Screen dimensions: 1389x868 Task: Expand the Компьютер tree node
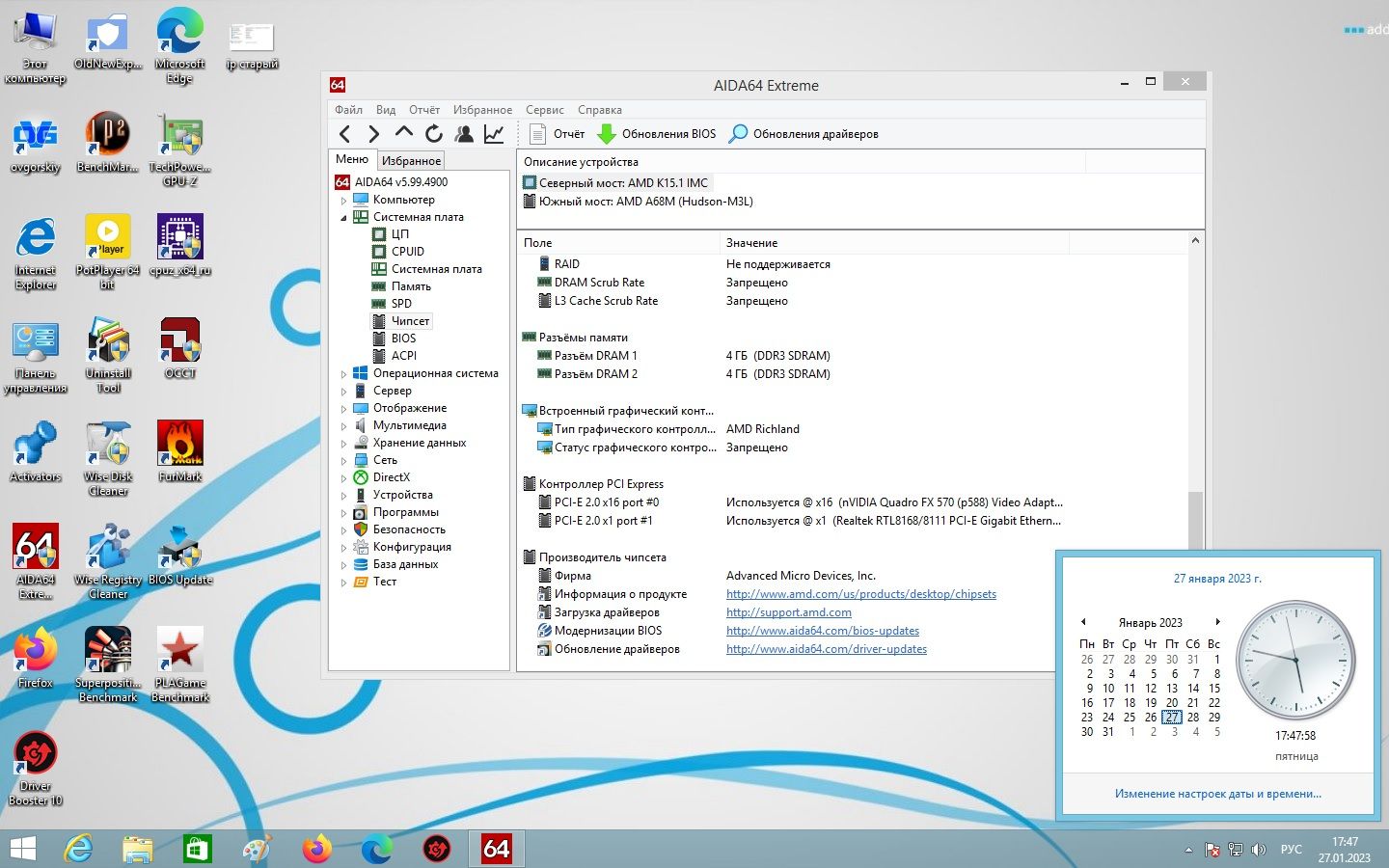click(343, 201)
